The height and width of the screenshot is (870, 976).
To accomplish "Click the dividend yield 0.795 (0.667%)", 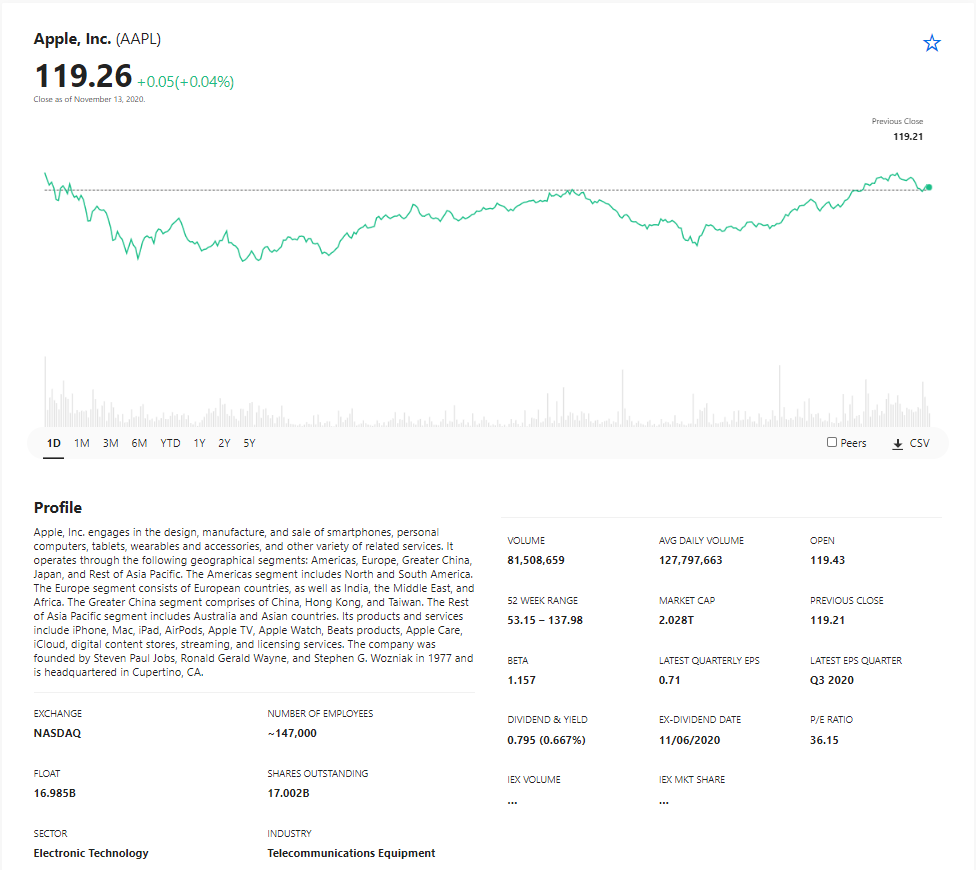I will click(x=547, y=740).
